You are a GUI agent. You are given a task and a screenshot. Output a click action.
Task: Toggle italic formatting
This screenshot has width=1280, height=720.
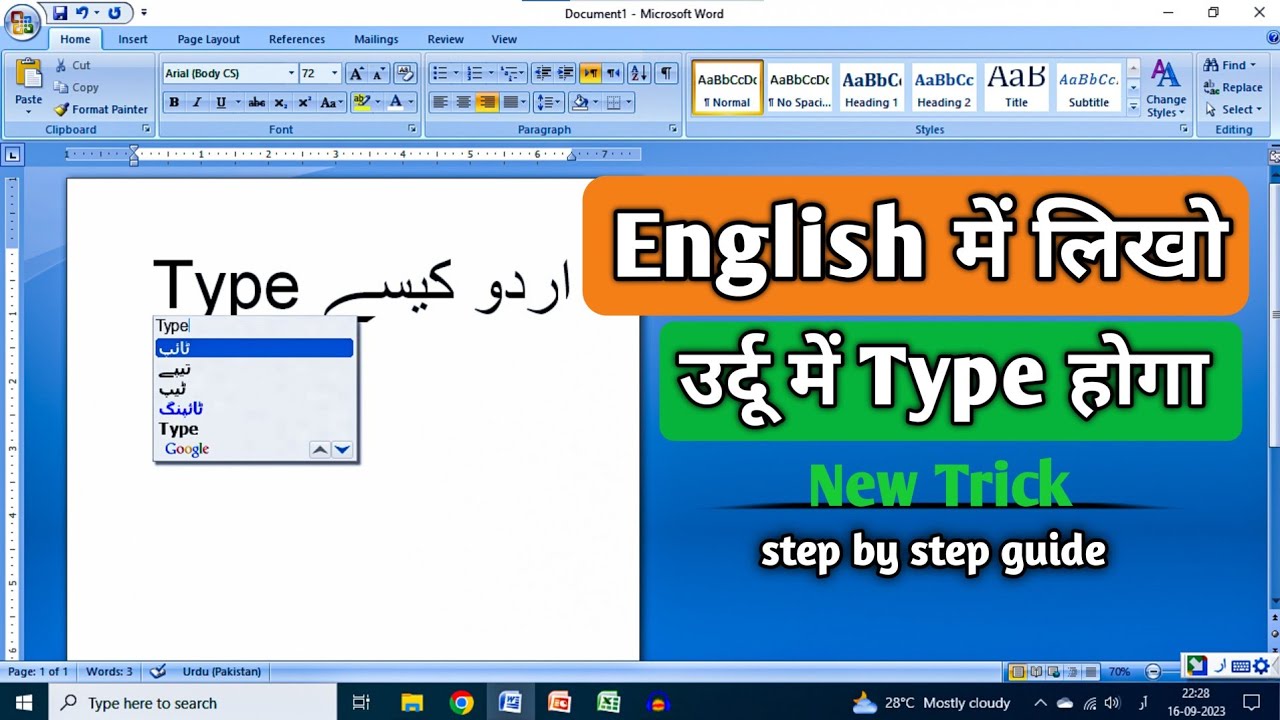pos(197,102)
